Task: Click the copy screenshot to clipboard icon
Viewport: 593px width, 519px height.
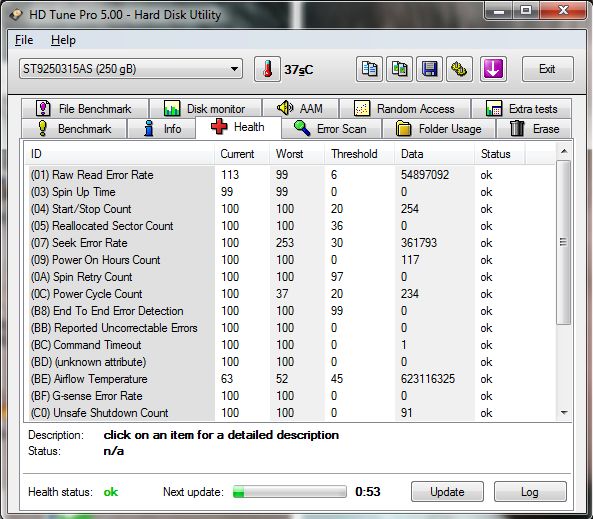Action: pos(399,69)
